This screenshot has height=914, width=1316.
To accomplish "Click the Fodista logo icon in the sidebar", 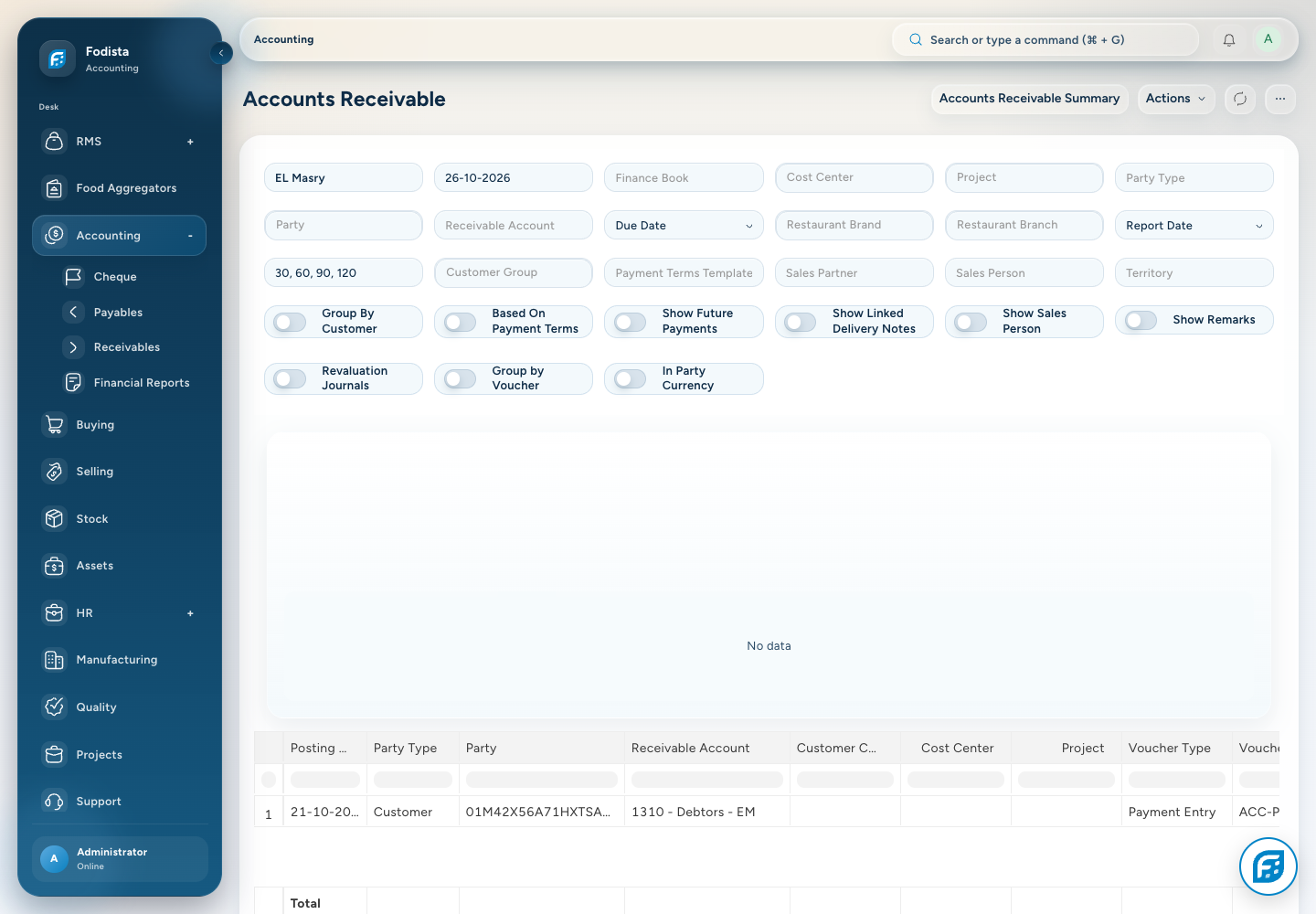I will [x=57, y=58].
